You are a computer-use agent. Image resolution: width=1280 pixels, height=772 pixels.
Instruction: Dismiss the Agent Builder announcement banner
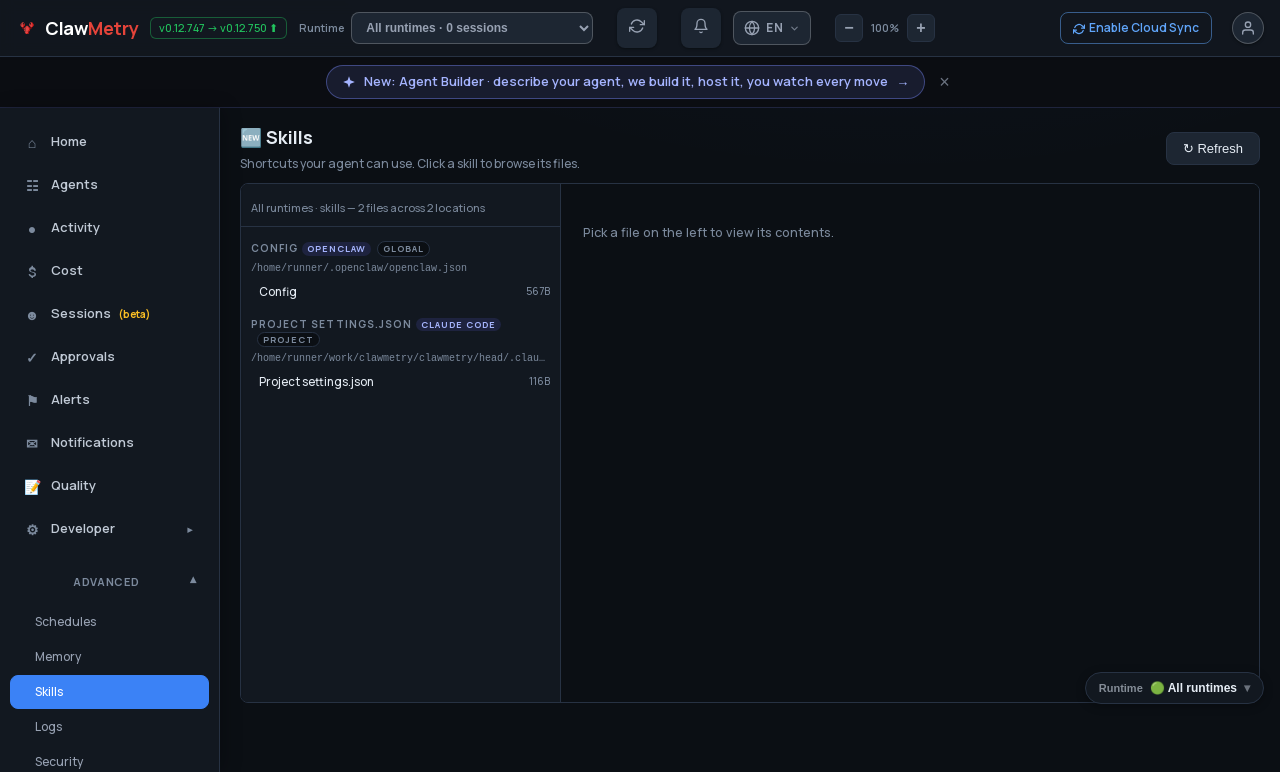click(944, 82)
